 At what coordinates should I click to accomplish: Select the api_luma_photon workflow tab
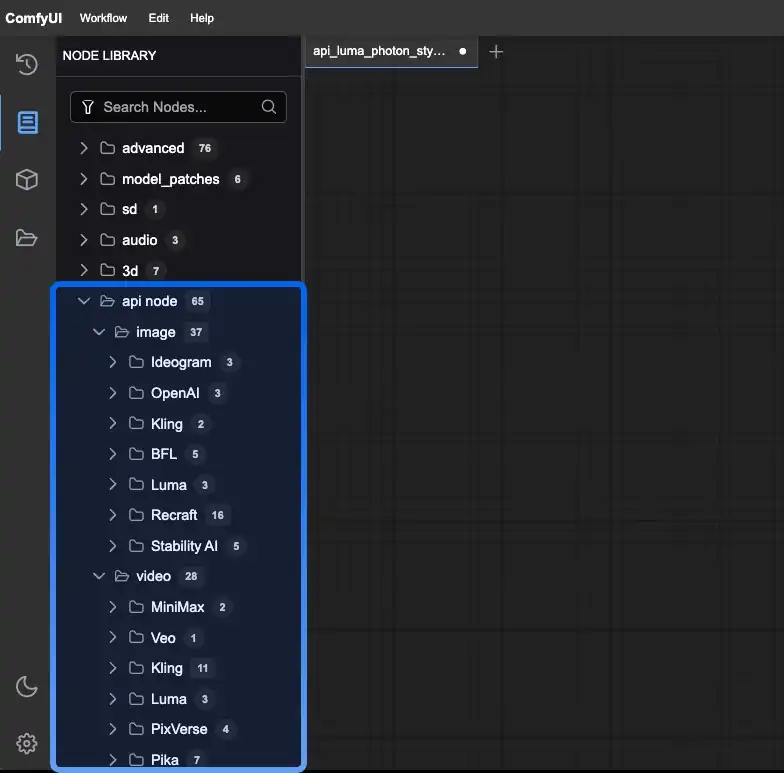coord(378,51)
